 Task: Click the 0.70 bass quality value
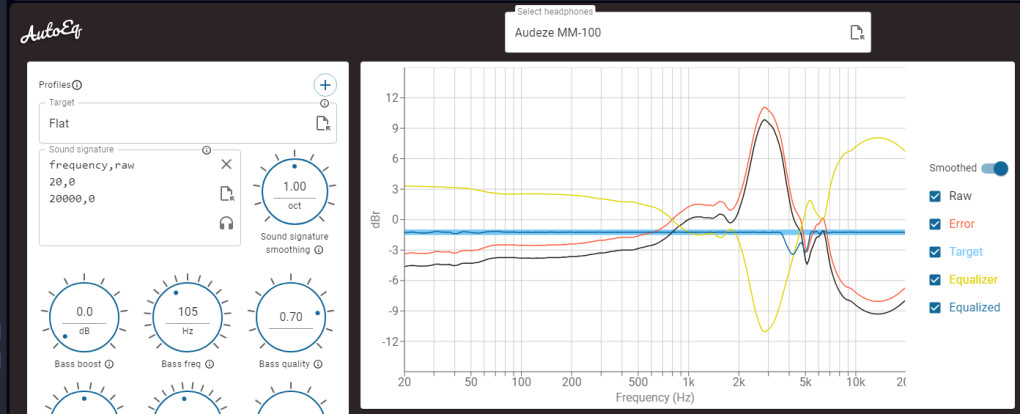tap(291, 317)
